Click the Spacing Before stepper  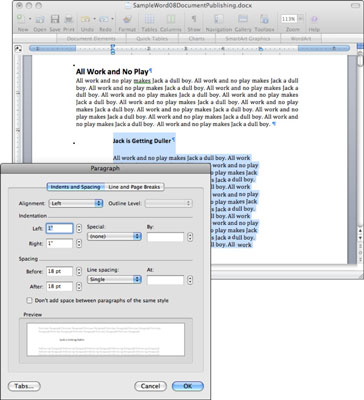[79, 271]
